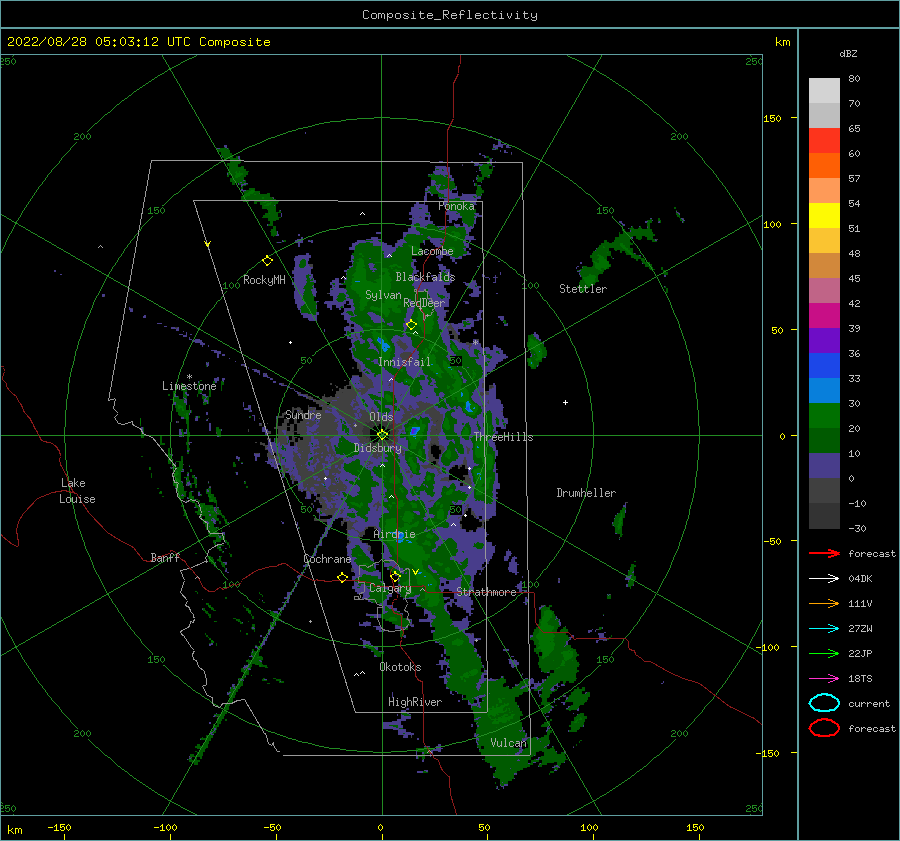Click the Blackfalds label on the map
The width and height of the screenshot is (900, 841).
(425, 277)
